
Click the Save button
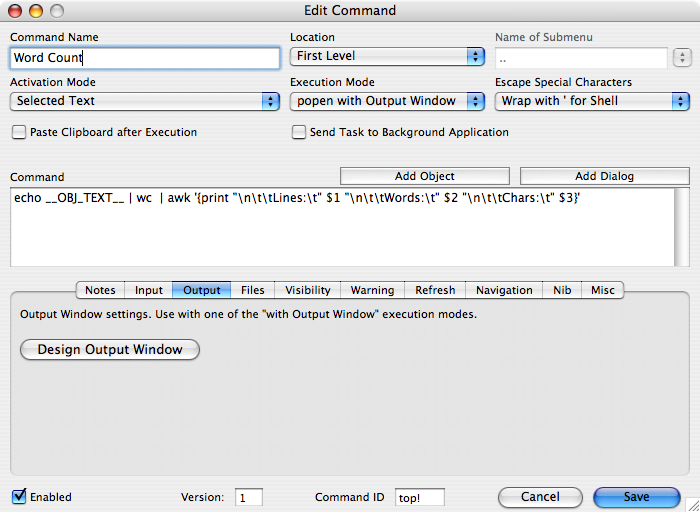click(636, 497)
